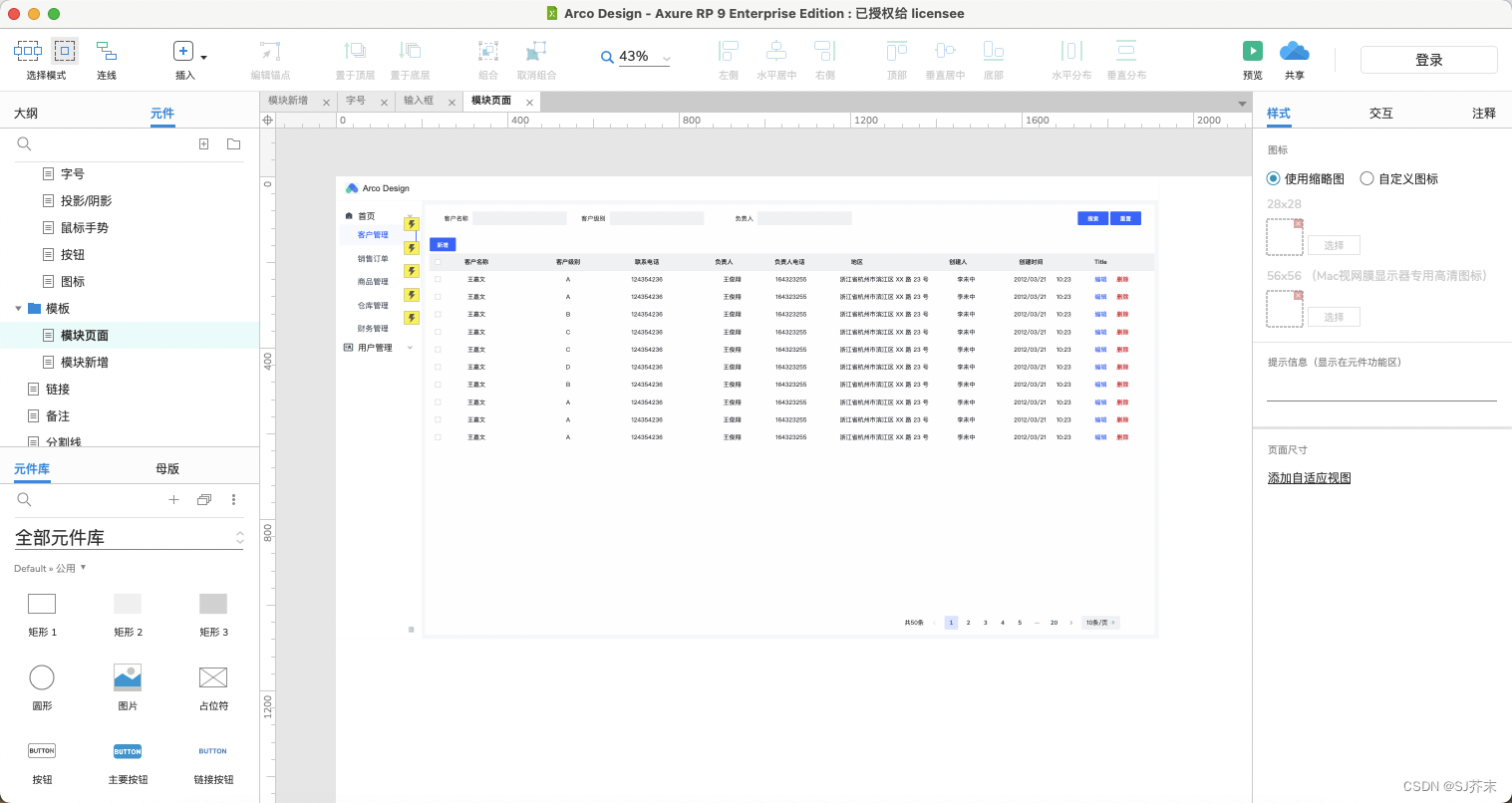
Task: Click the 置于底层 send to back icon
Action: 410,51
